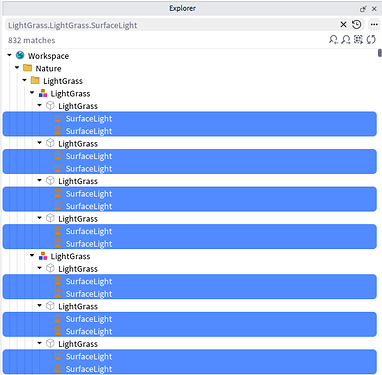Select the first LightGrass model row
This screenshot has width=382, height=375.
pos(190,93)
